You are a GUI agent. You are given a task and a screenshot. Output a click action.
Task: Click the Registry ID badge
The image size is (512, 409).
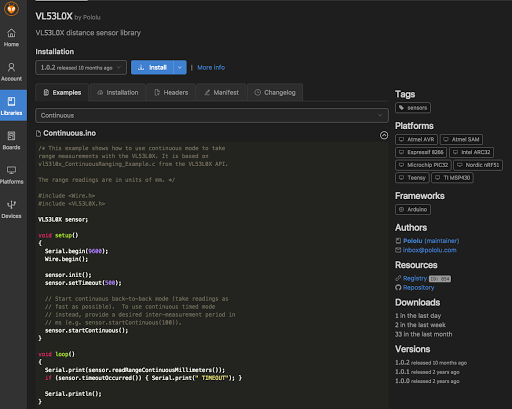click(440, 279)
